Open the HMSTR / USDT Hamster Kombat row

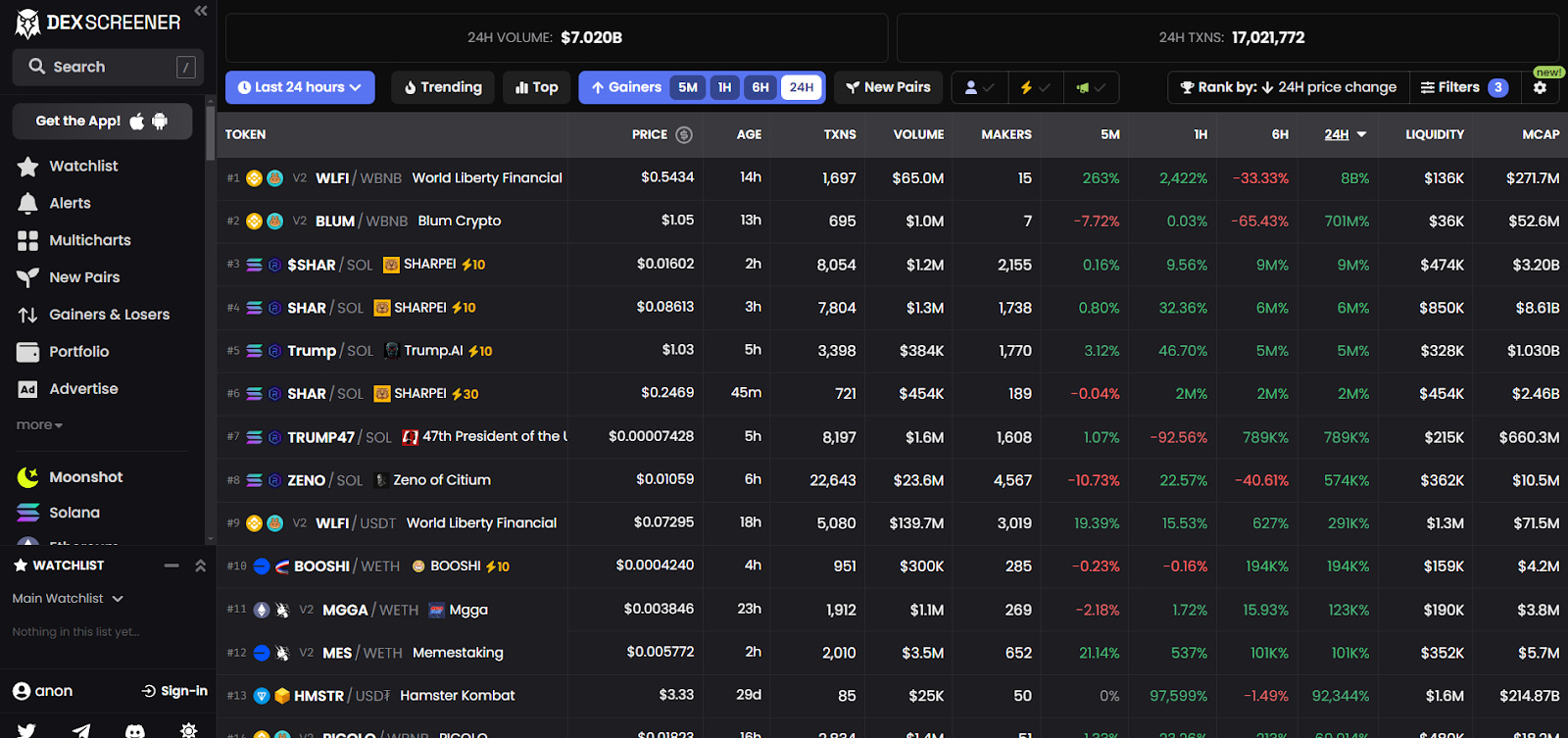point(892,696)
